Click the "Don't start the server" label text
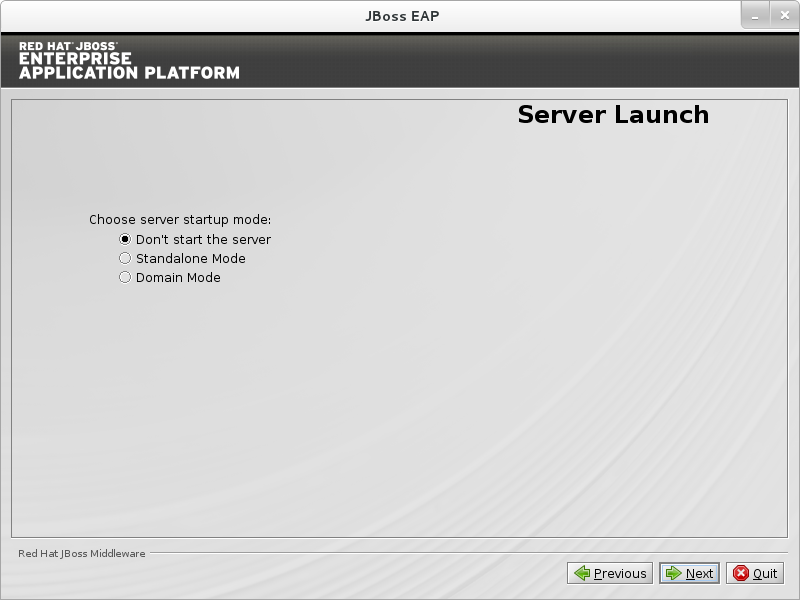This screenshot has width=800, height=600. [203, 240]
